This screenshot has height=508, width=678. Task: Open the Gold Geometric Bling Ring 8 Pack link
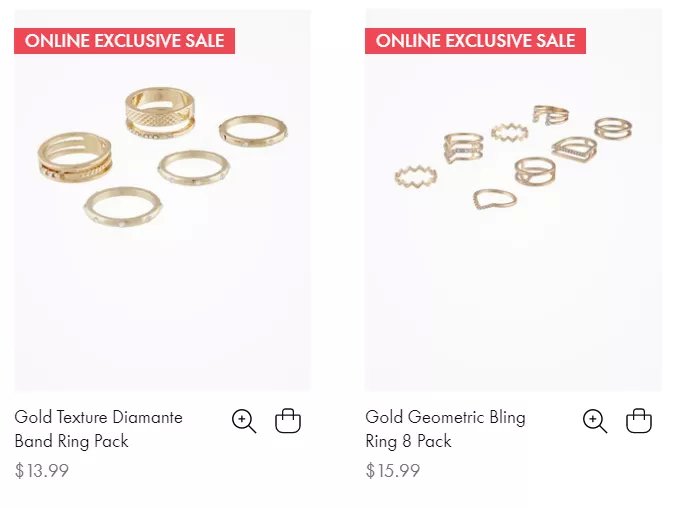click(445, 429)
